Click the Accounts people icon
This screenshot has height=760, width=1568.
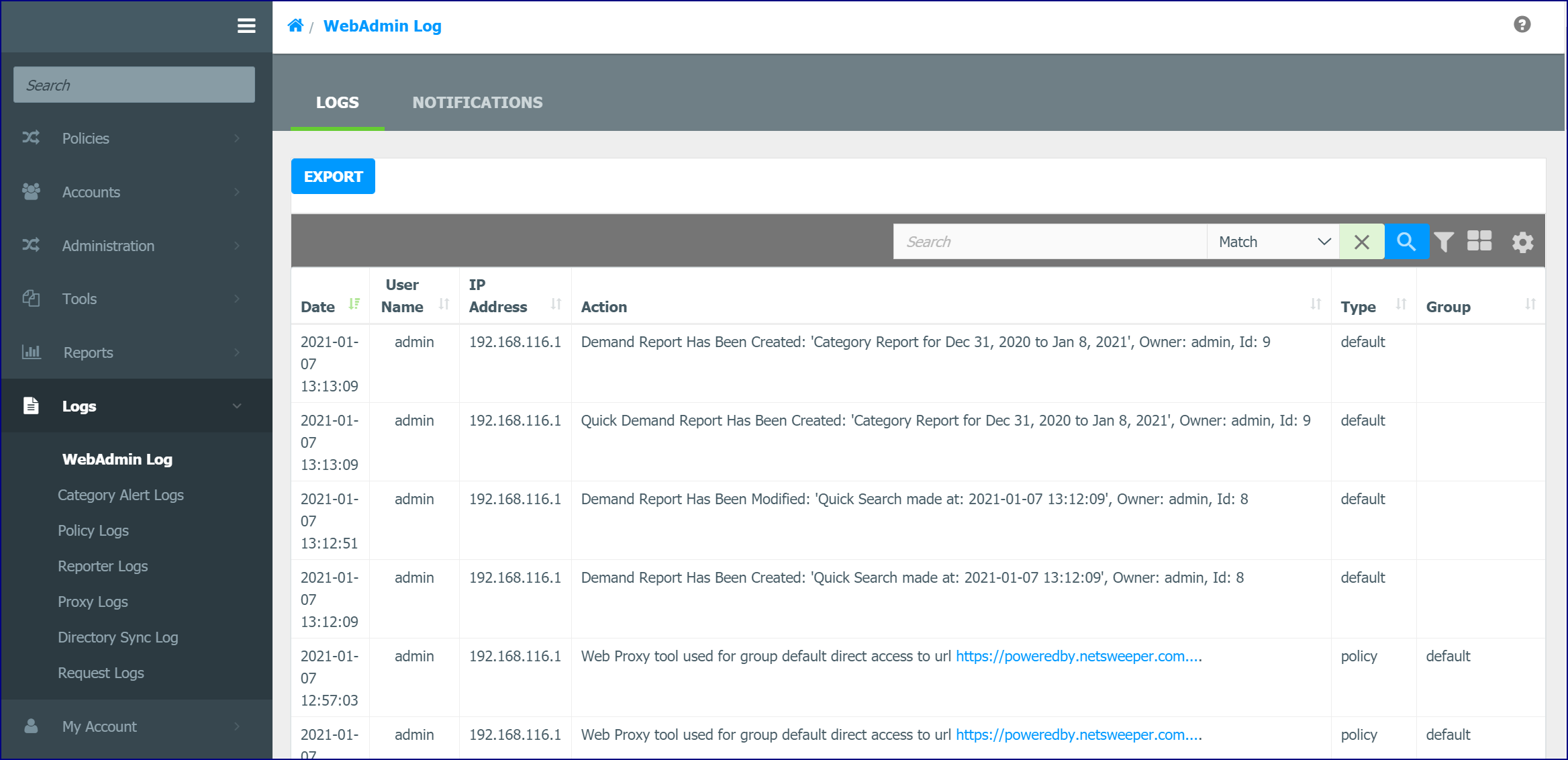click(x=31, y=191)
